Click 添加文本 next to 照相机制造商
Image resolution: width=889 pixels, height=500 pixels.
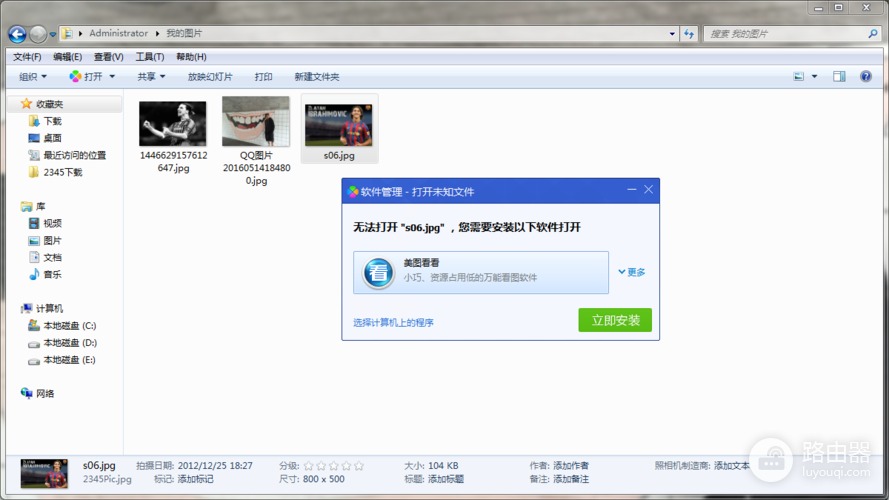[x=731, y=465]
